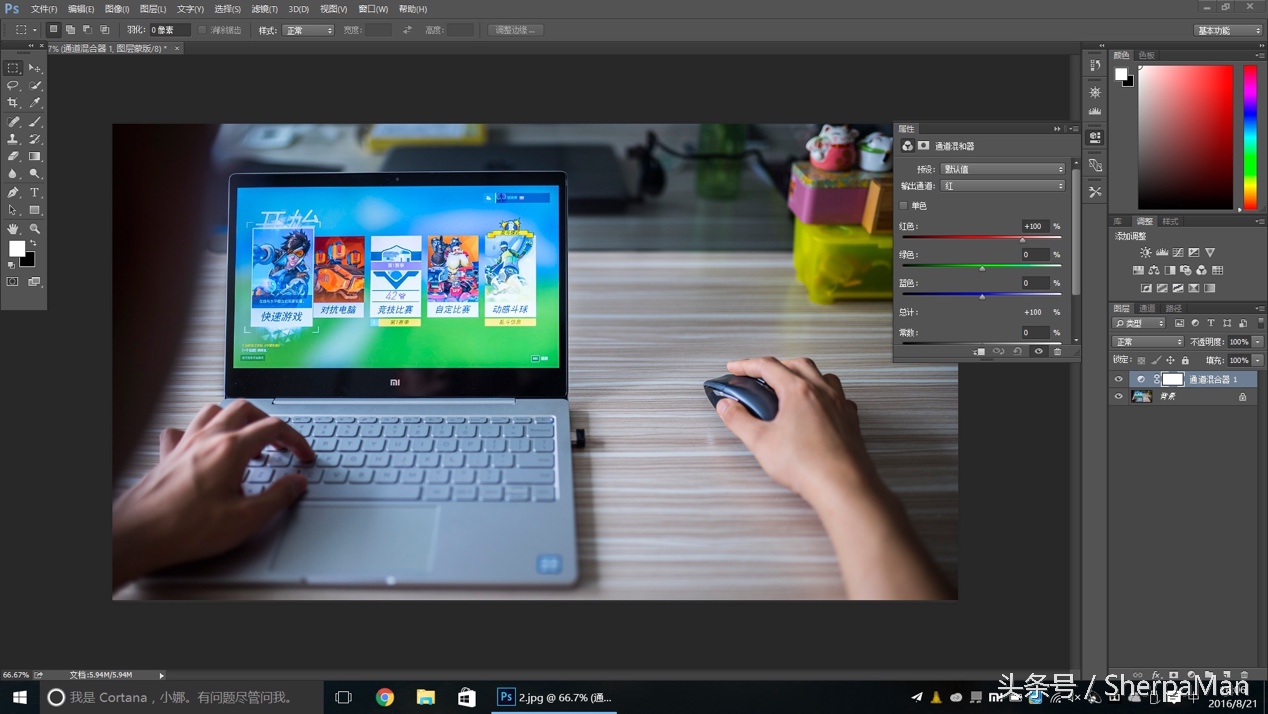The width and height of the screenshot is (1268, 714).
Task: Select the Eraser tool
Action: 13,157
